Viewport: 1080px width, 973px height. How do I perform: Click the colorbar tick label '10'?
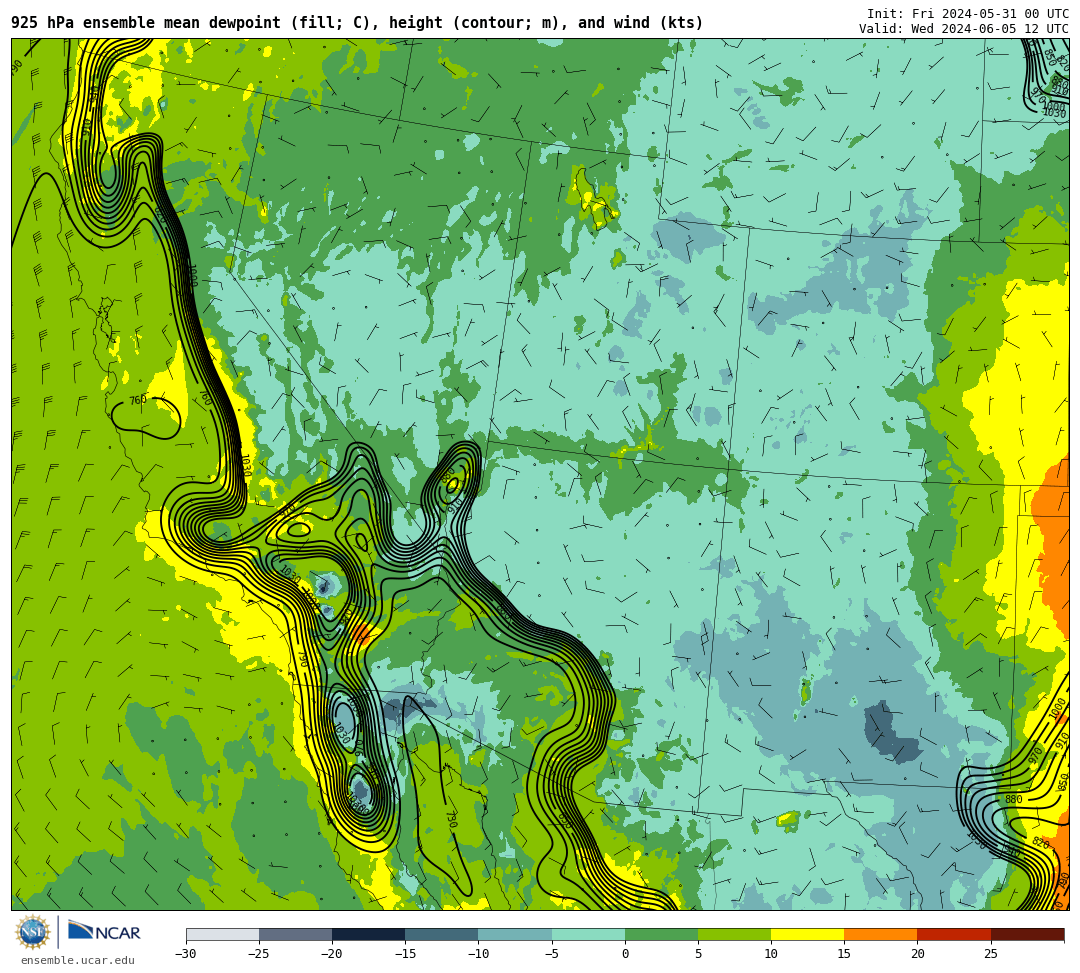click(771, 954)
